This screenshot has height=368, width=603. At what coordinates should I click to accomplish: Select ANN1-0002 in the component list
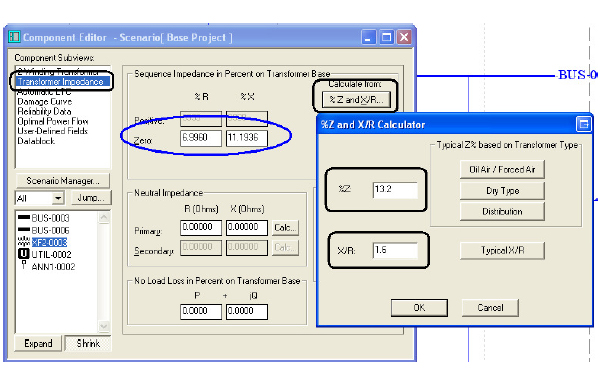click(53, 267)
